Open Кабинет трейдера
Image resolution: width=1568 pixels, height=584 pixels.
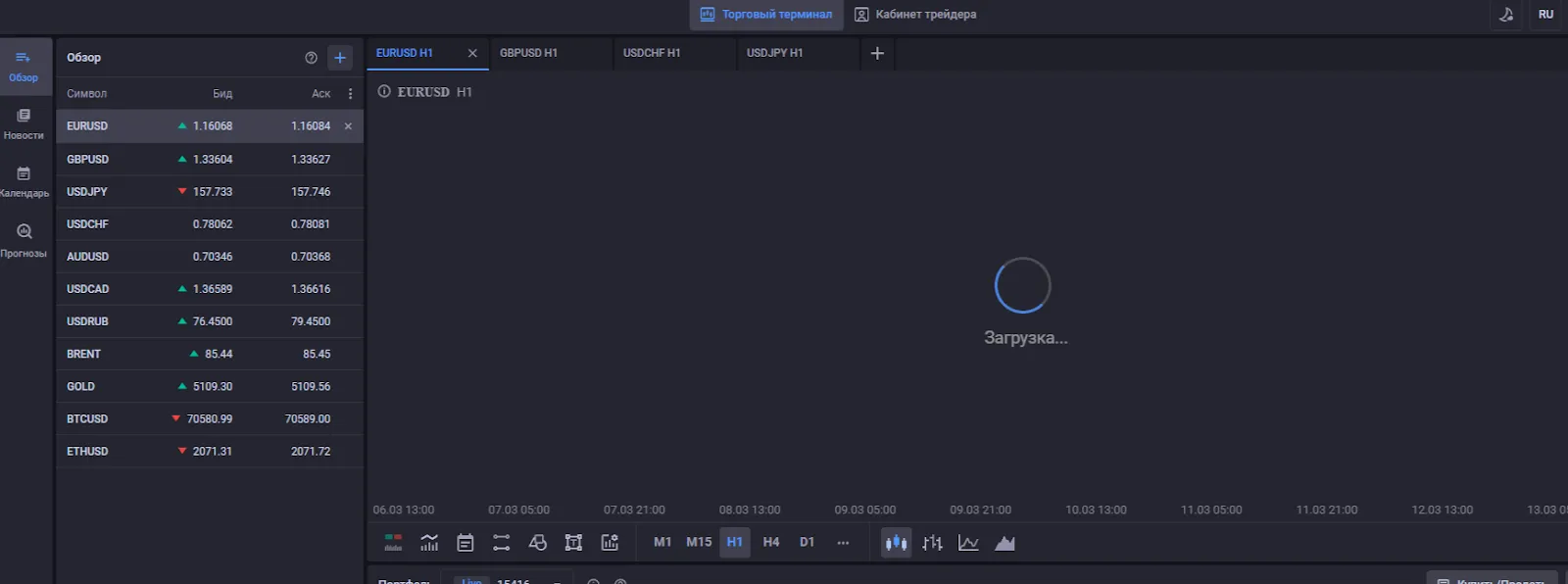coord(915,15)
